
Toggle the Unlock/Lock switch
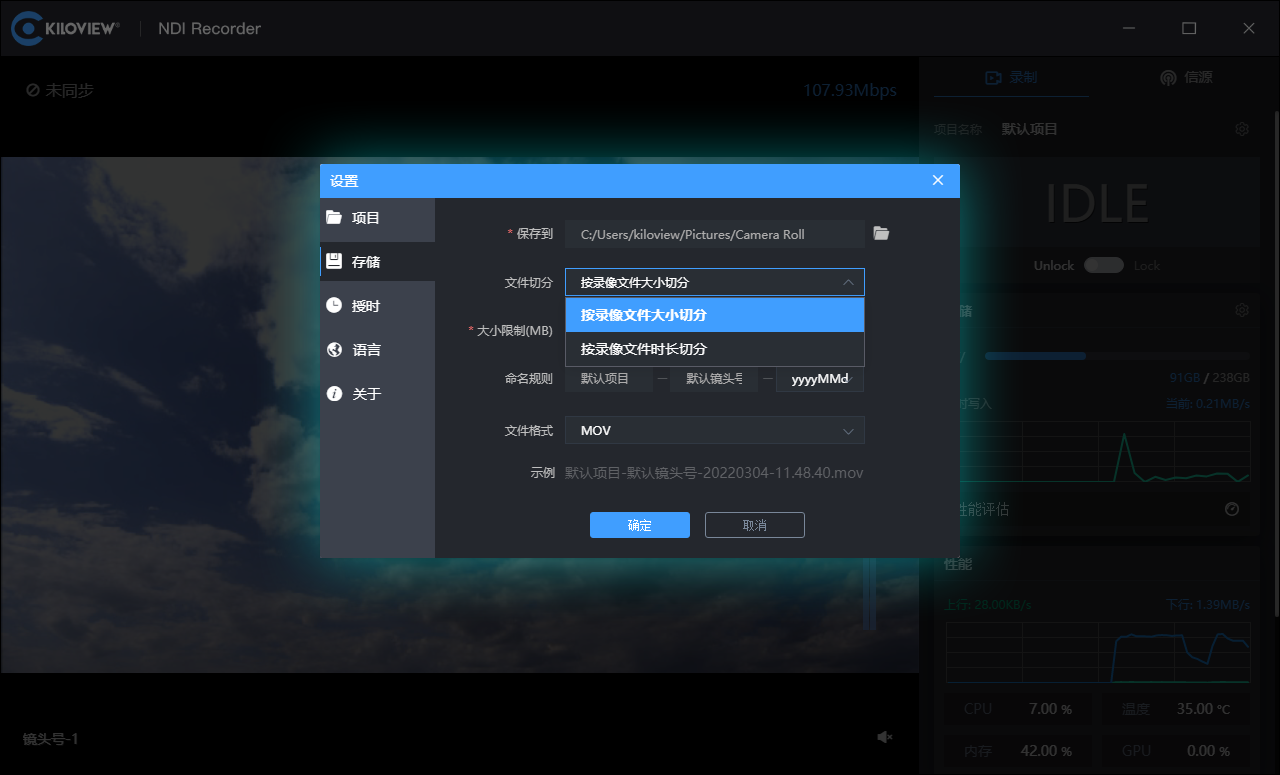(1104, 265)
